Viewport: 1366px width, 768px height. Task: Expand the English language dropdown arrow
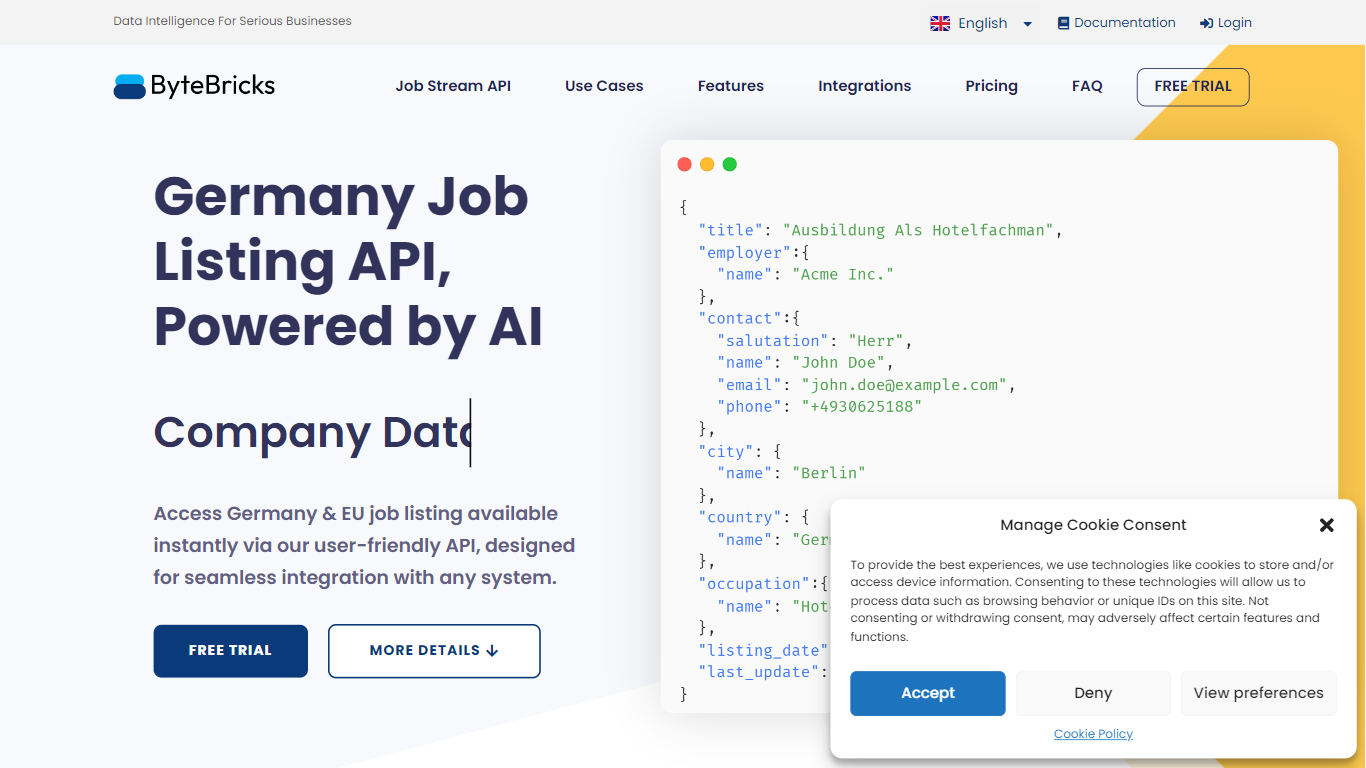1027,24
